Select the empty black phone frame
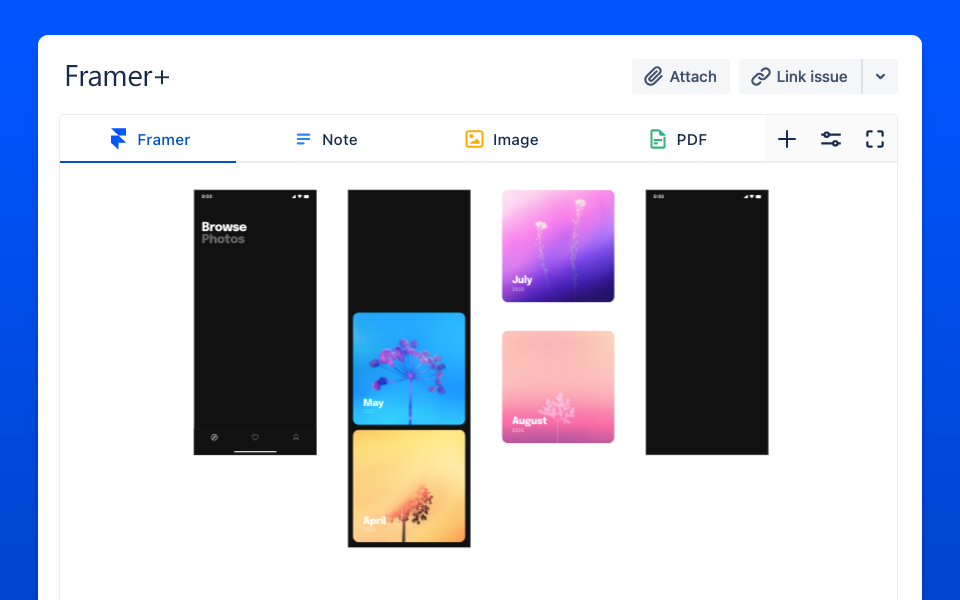Viewport: 960px width, 600px height. [707, 322]
